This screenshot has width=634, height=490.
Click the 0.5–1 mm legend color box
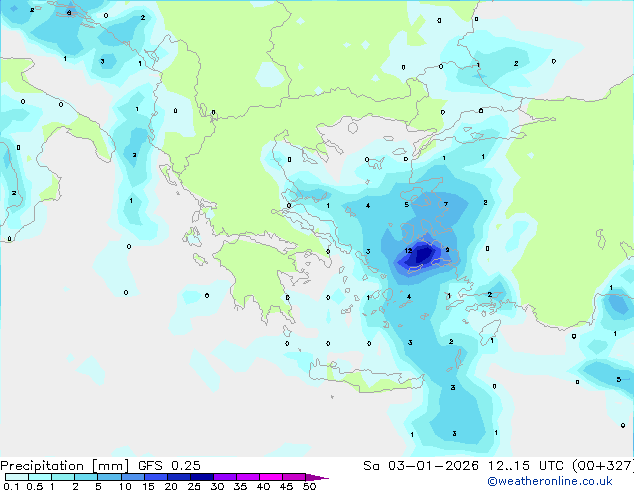tap(40, 477)
